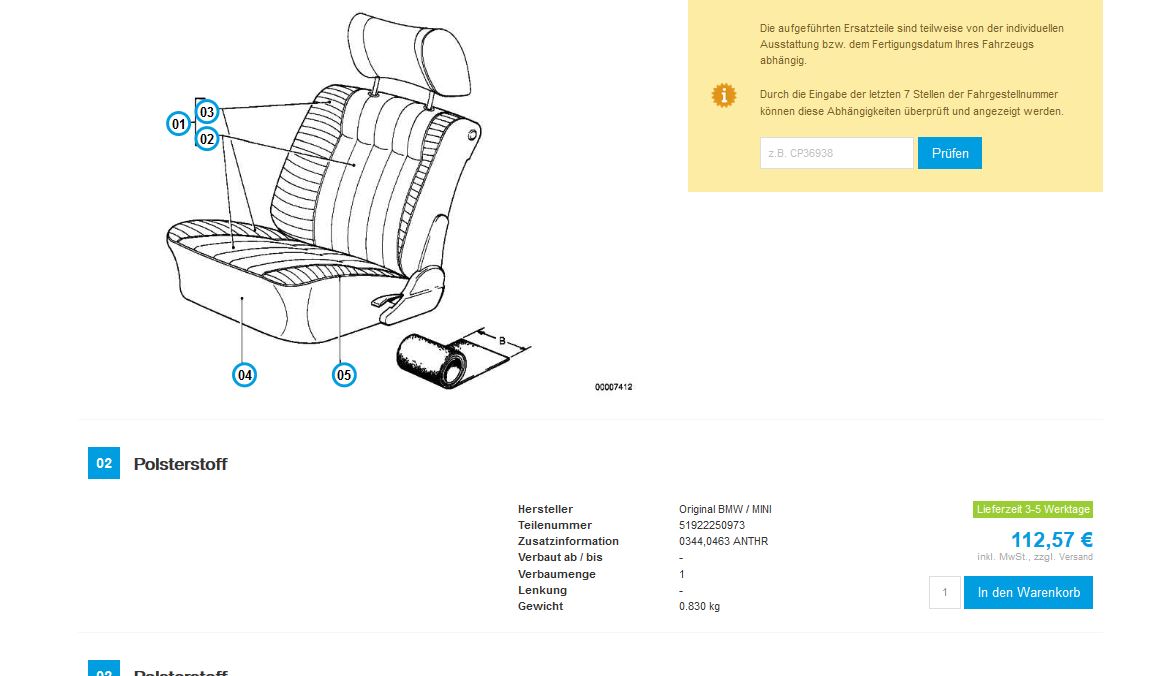Viewport: 1150px width, 676px height.
Task: Click the orange info icon
Action: point(724,95)
